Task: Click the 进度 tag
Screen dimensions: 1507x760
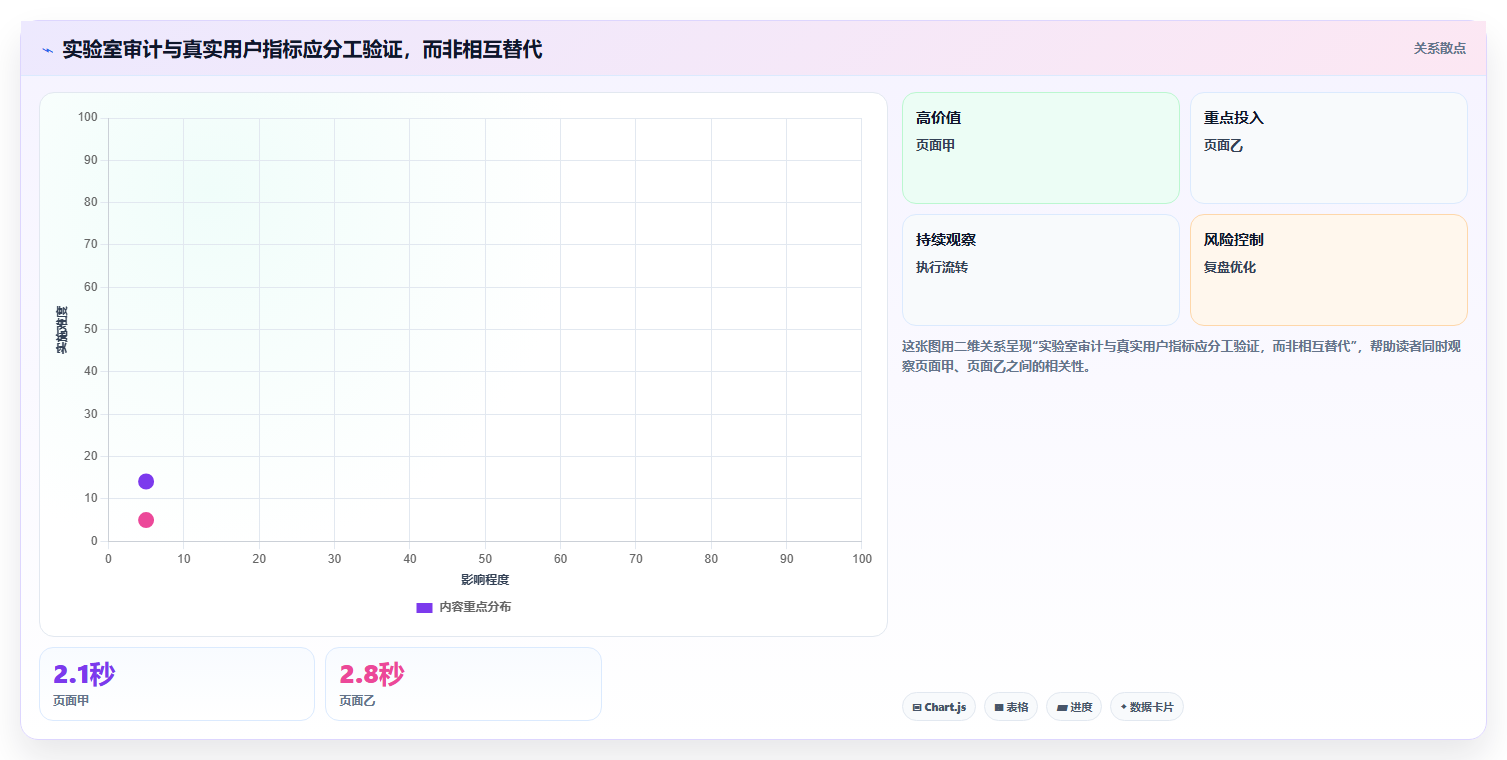Action: [x=1074, y=707]
